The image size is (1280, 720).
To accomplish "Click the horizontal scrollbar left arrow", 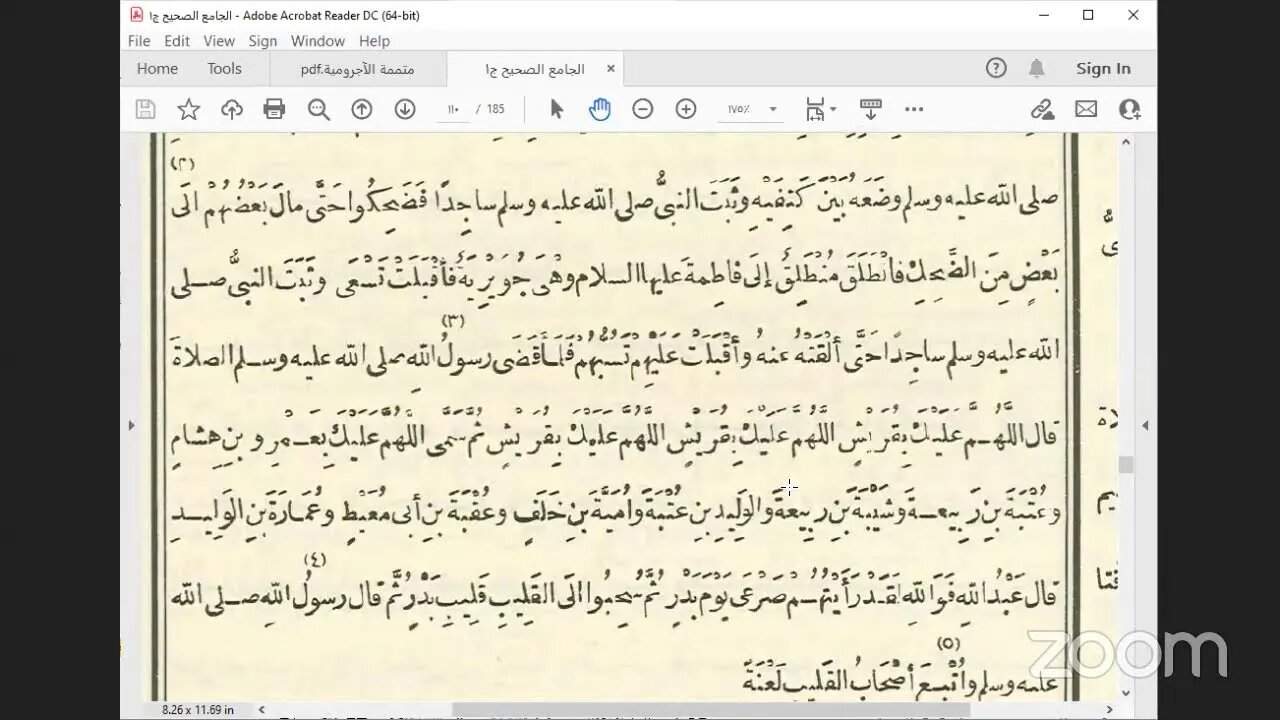I will pos(262,710).
